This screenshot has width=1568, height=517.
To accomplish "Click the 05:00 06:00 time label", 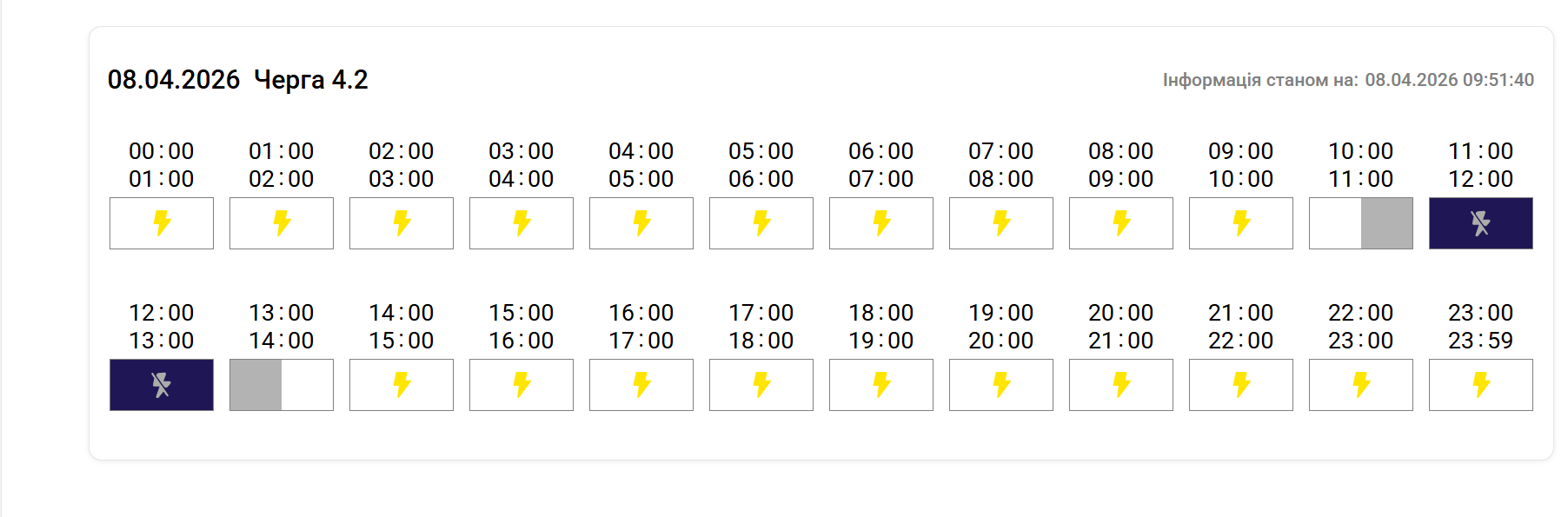I will [761, 165].
